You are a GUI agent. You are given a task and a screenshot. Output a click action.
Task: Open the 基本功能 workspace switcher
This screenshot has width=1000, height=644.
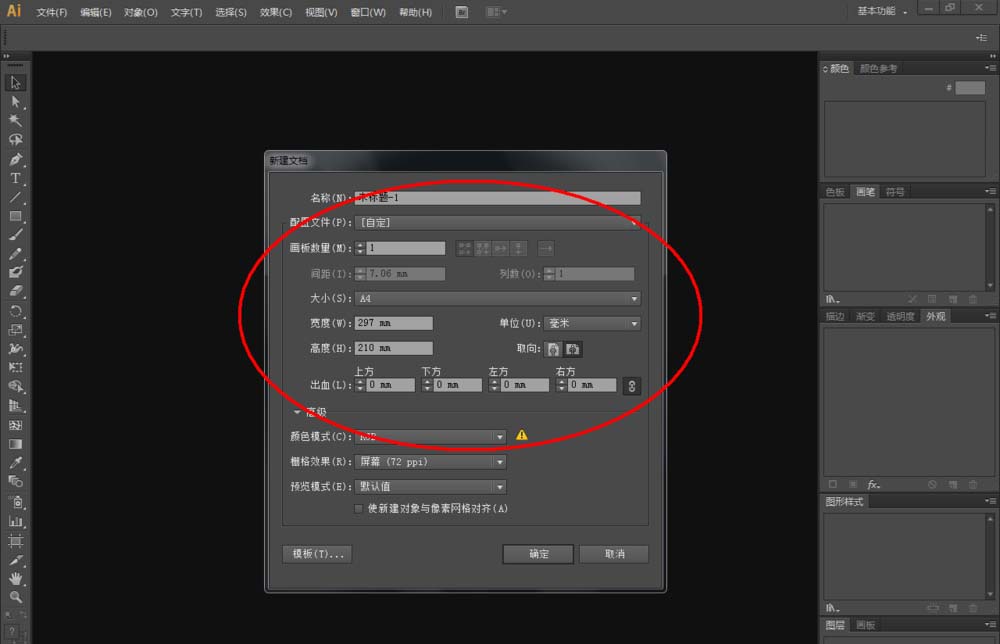tap(882, 11)
